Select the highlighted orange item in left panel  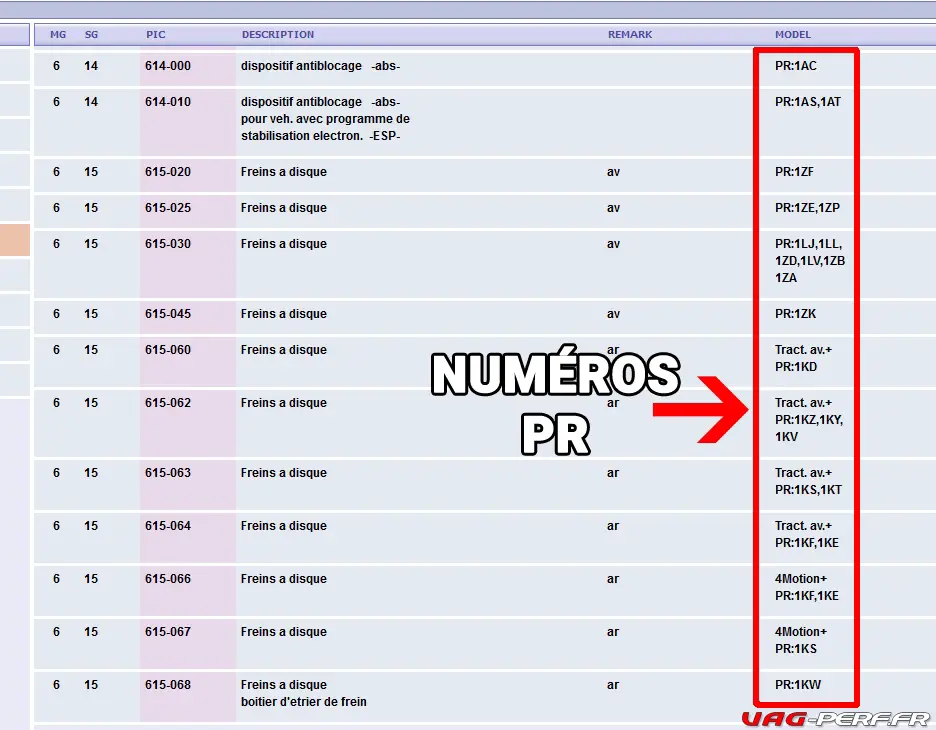(14, 240)
